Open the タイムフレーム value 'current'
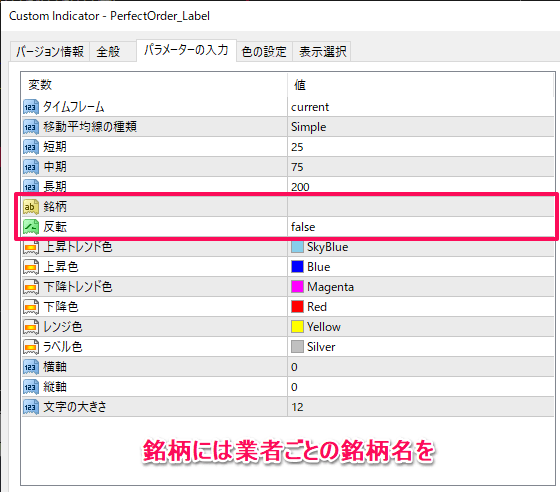Viewport: 560px width, 492px height. point(310,107)
